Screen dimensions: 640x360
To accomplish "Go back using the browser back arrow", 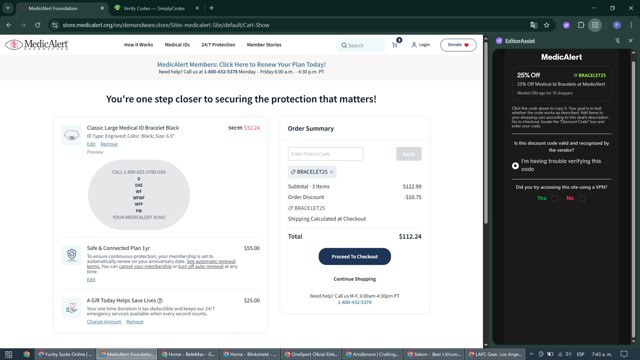I will [x=9, y=25].
